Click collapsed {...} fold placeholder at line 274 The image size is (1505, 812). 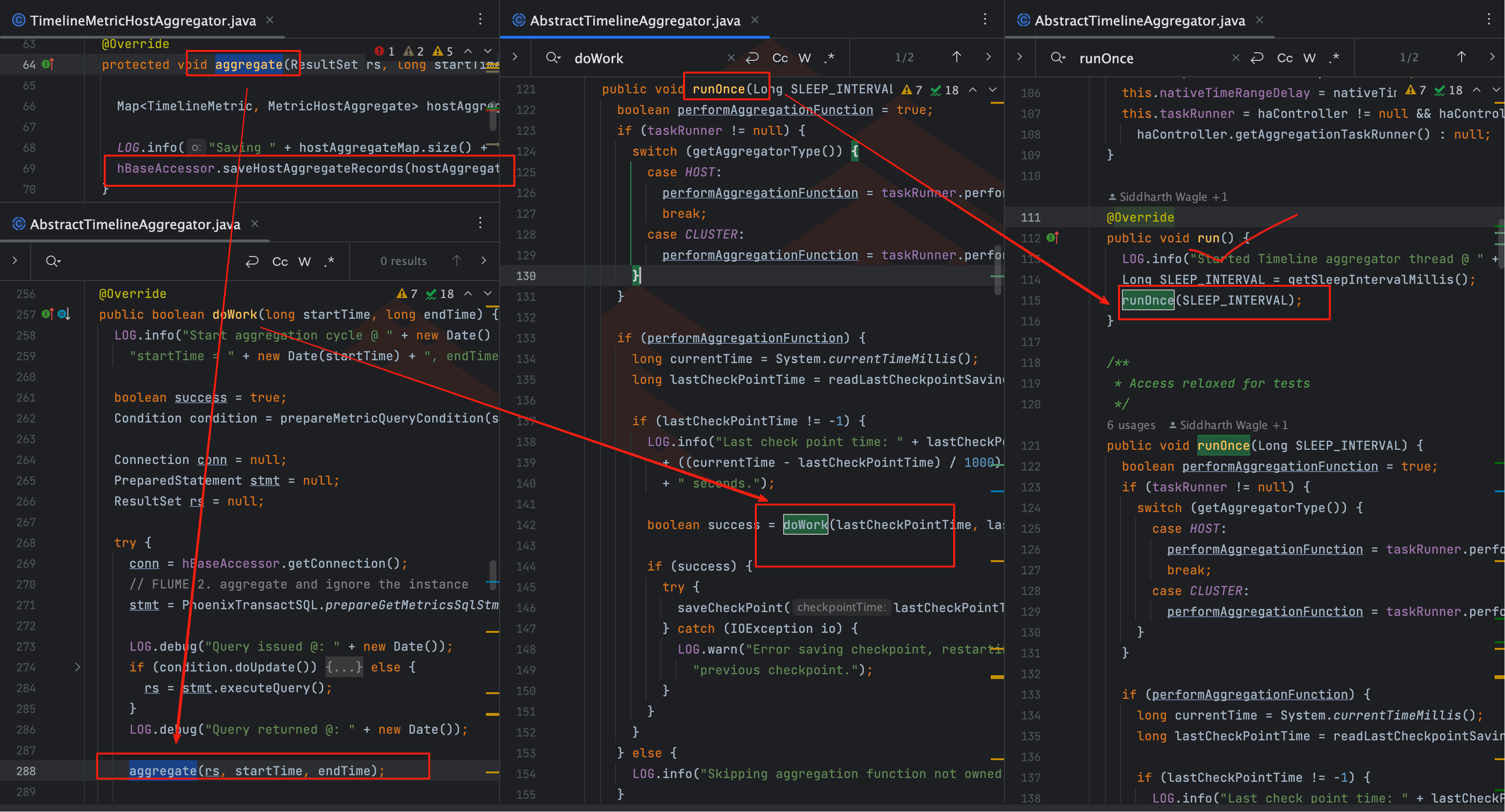[x=344, y=667]
